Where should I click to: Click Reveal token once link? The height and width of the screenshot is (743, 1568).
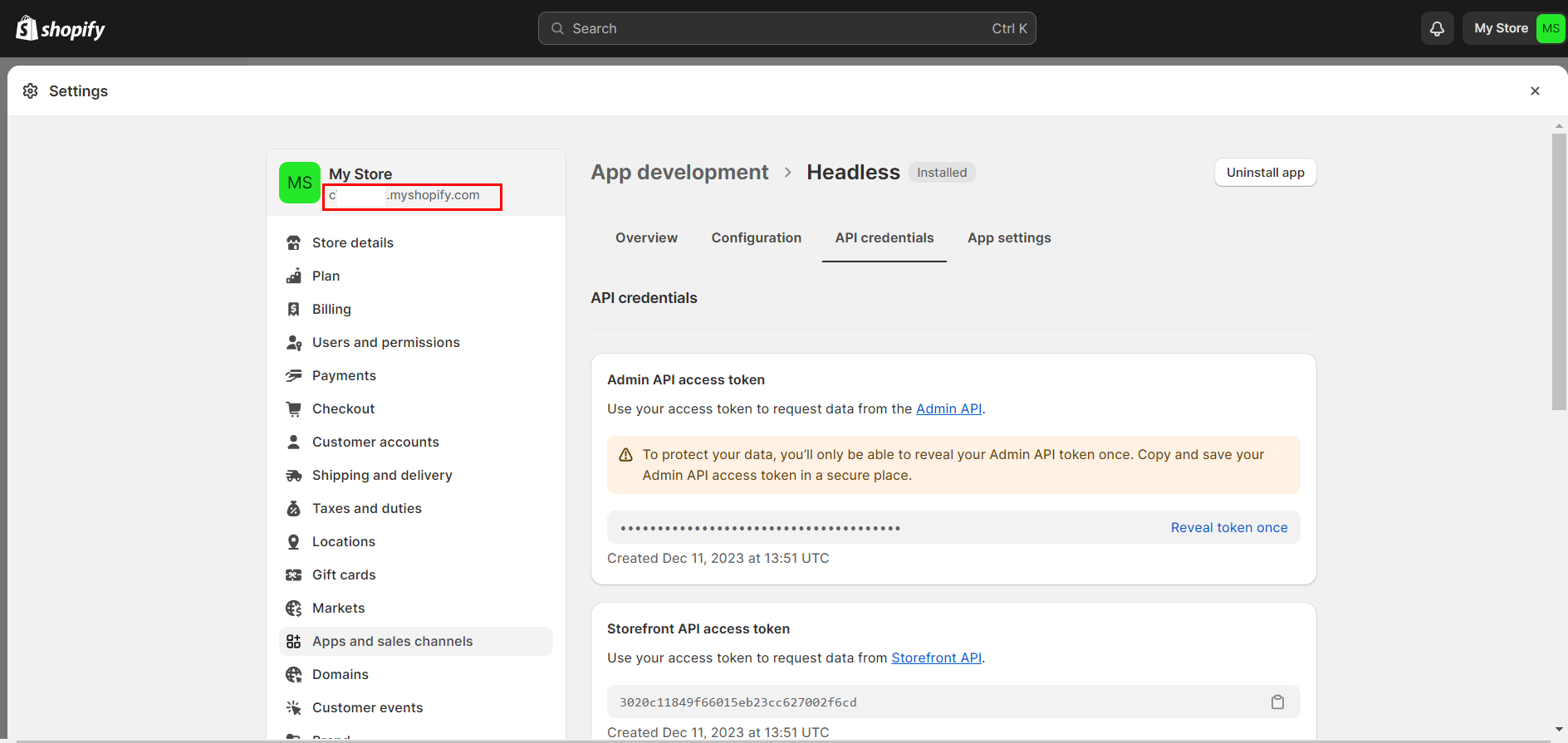click(1228, 528)
